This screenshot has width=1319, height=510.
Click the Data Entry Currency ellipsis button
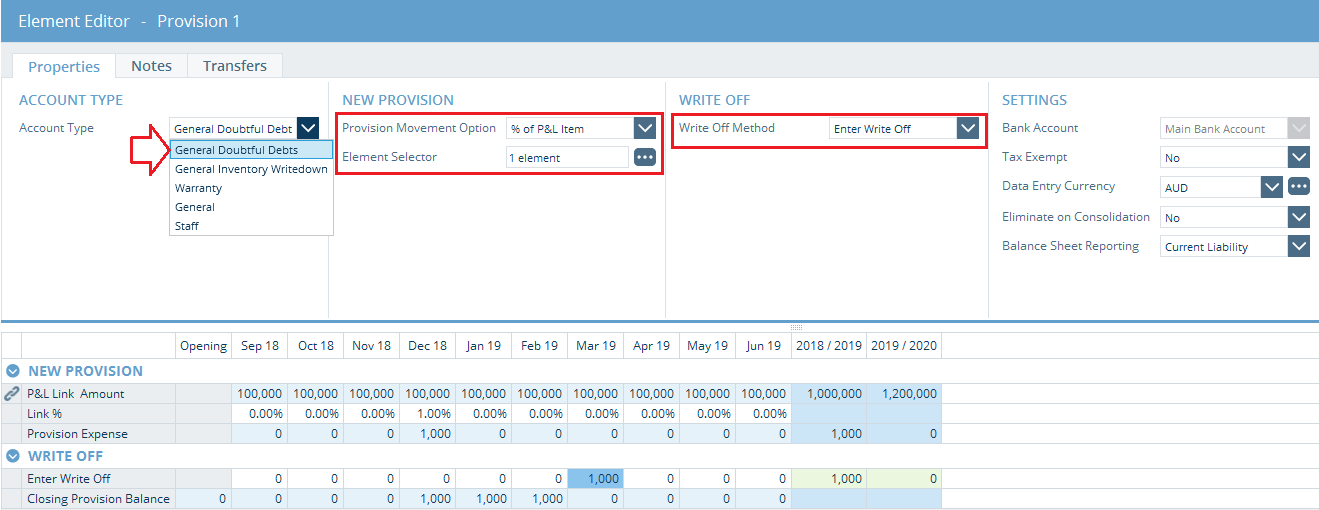click(x=1298, y=187)
